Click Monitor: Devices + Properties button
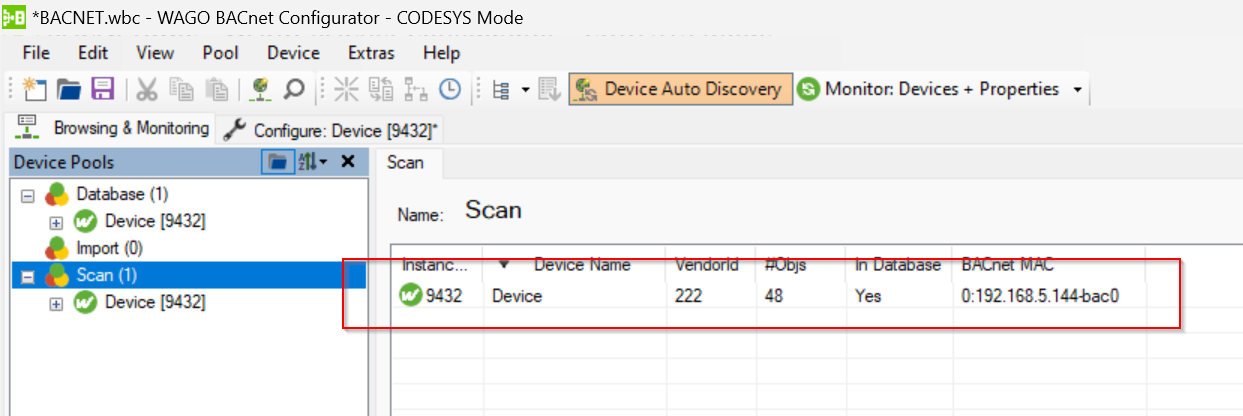 tap(928, 89)
